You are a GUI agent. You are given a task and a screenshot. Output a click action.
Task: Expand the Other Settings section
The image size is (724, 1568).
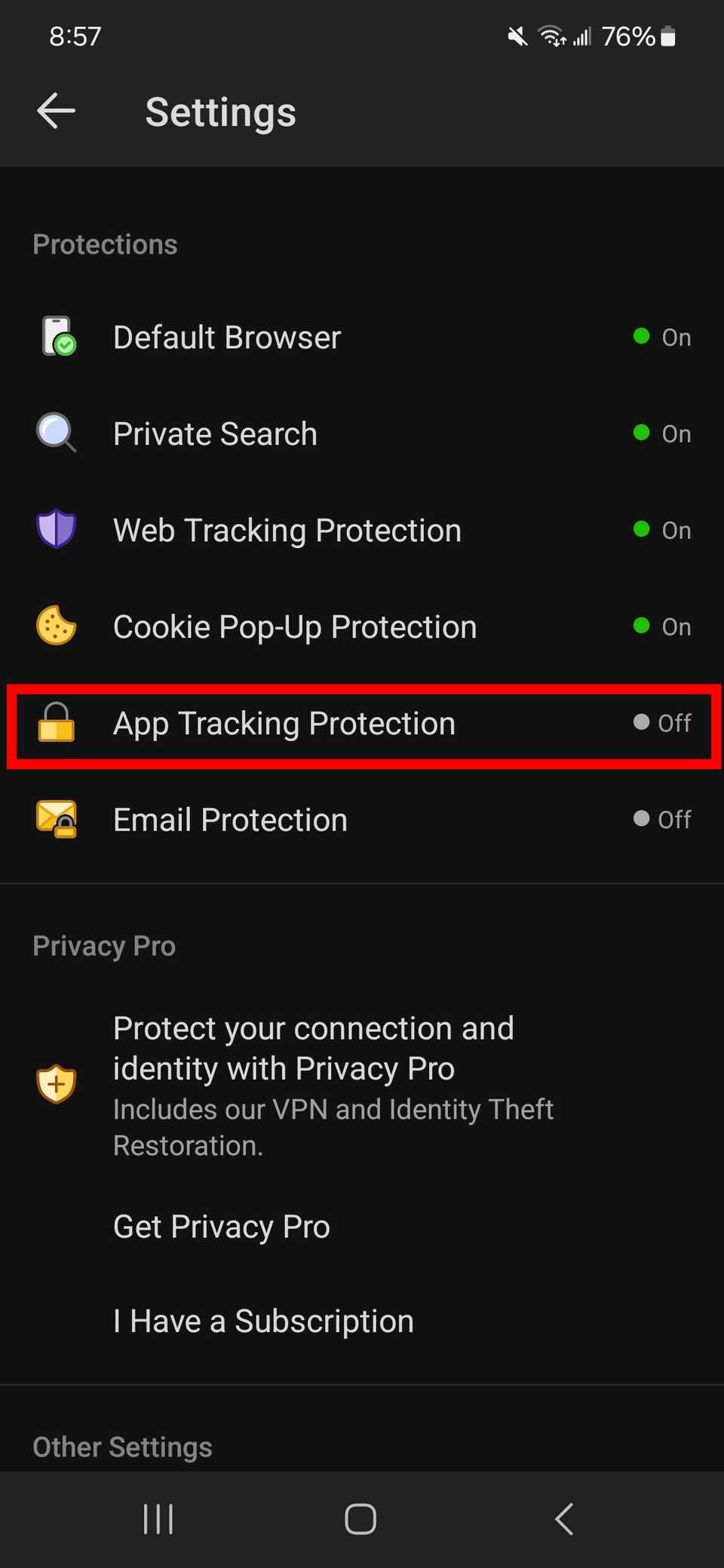(122, 1446)
